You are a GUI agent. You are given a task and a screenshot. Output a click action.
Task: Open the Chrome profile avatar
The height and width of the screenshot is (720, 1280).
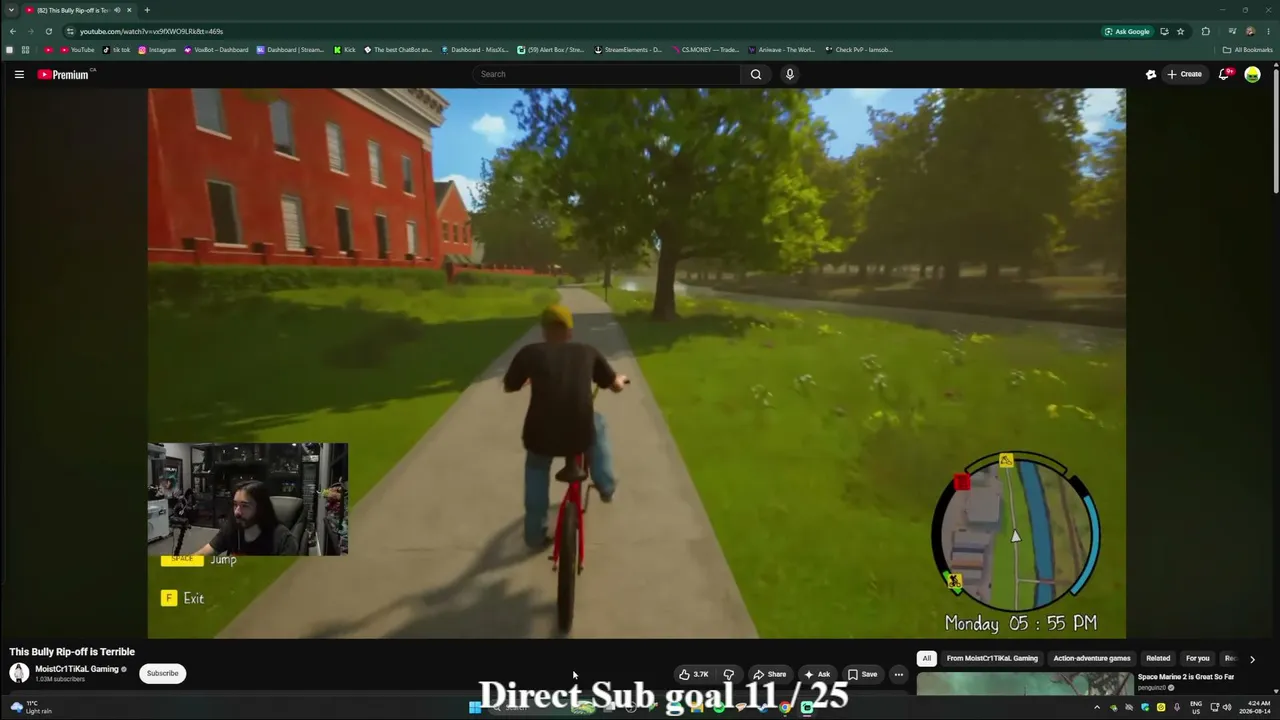click(1250, 31)
